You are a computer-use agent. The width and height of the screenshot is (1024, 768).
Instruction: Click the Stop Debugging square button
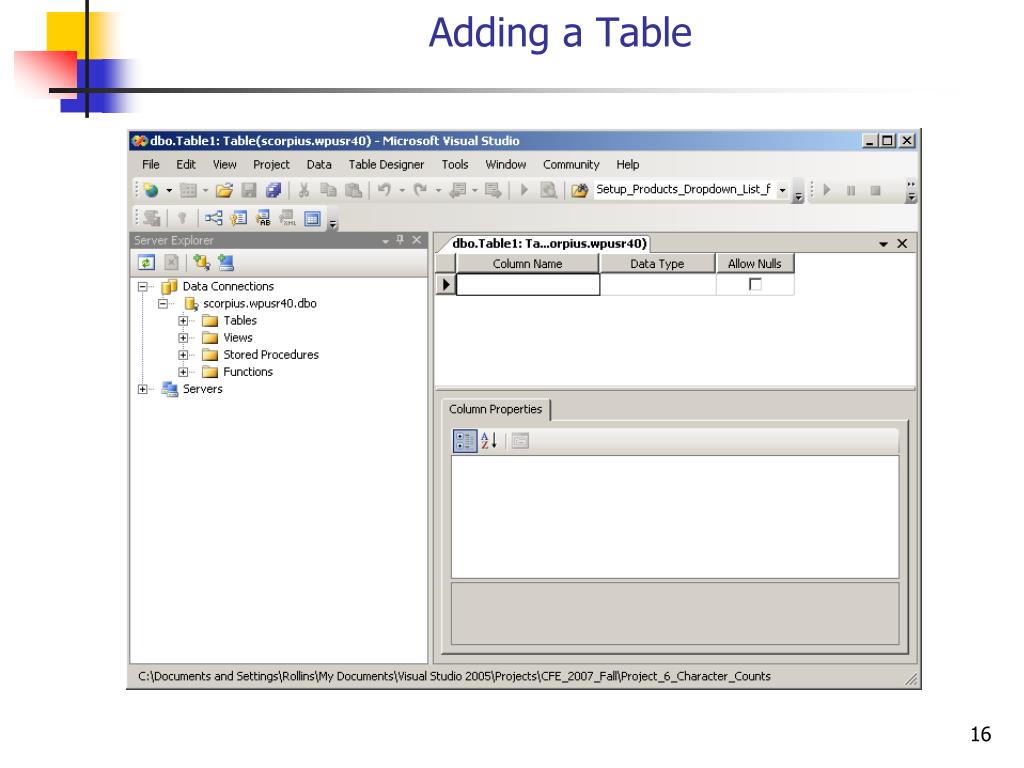875,190
